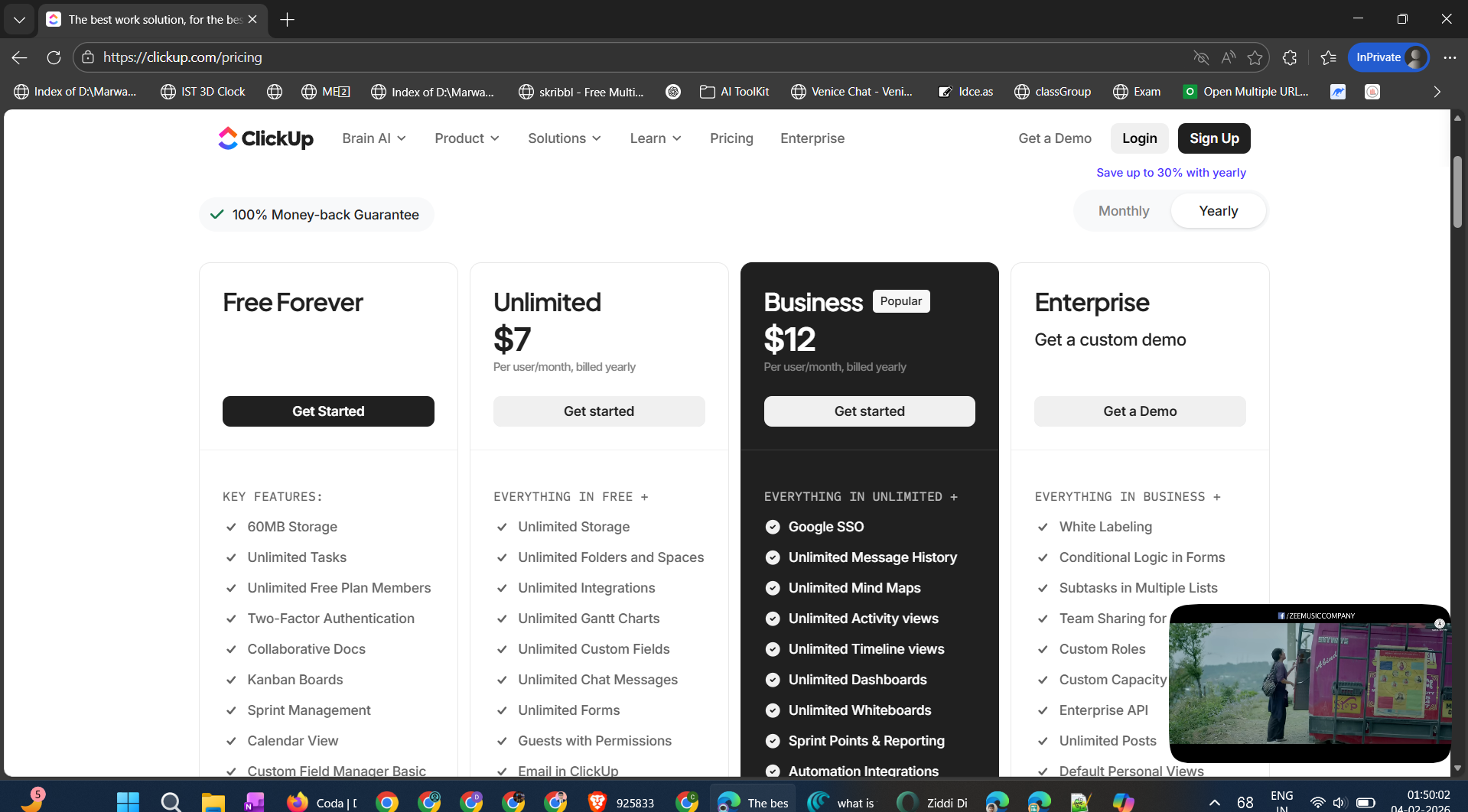1468x812 pixels.
Task: Click Google SSO feature checkmark
Action: tap(773, 527)
